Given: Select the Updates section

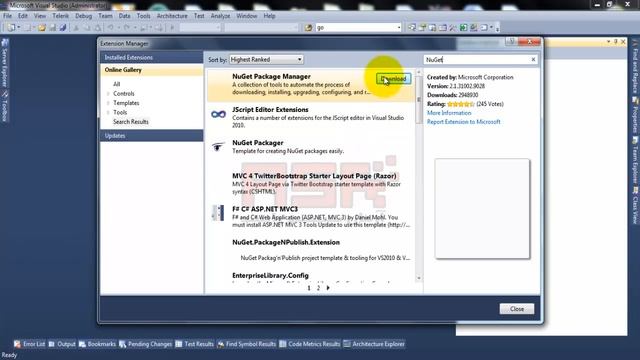Looking at the screenshot, I should pos(151,136).
